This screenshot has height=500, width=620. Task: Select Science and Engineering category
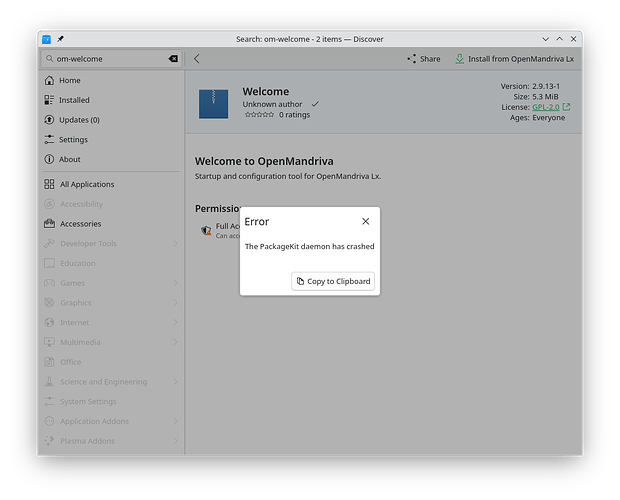pos(112,382)
